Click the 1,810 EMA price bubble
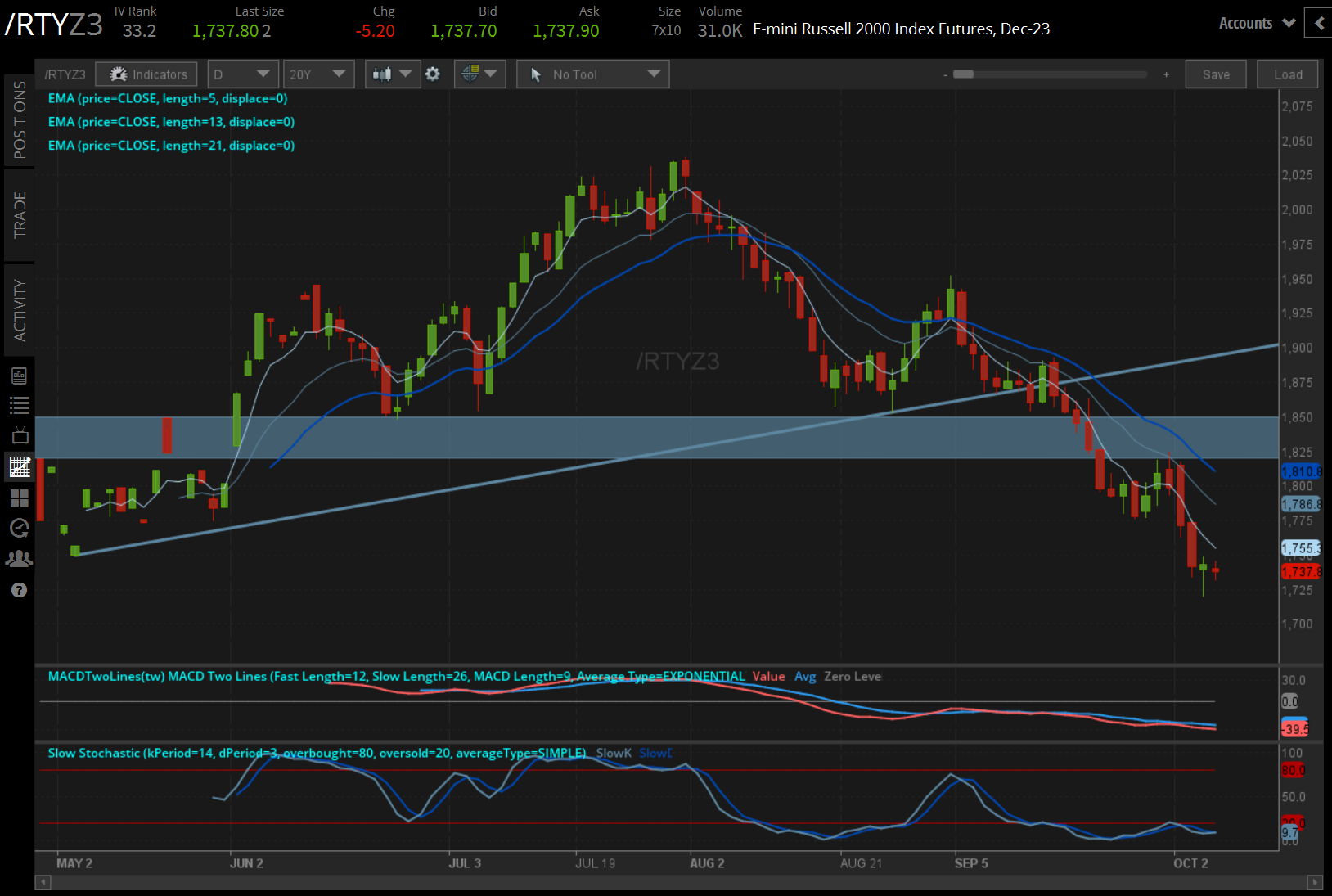This screenshot has width=1332, height=896. [x=1301, y=471]
